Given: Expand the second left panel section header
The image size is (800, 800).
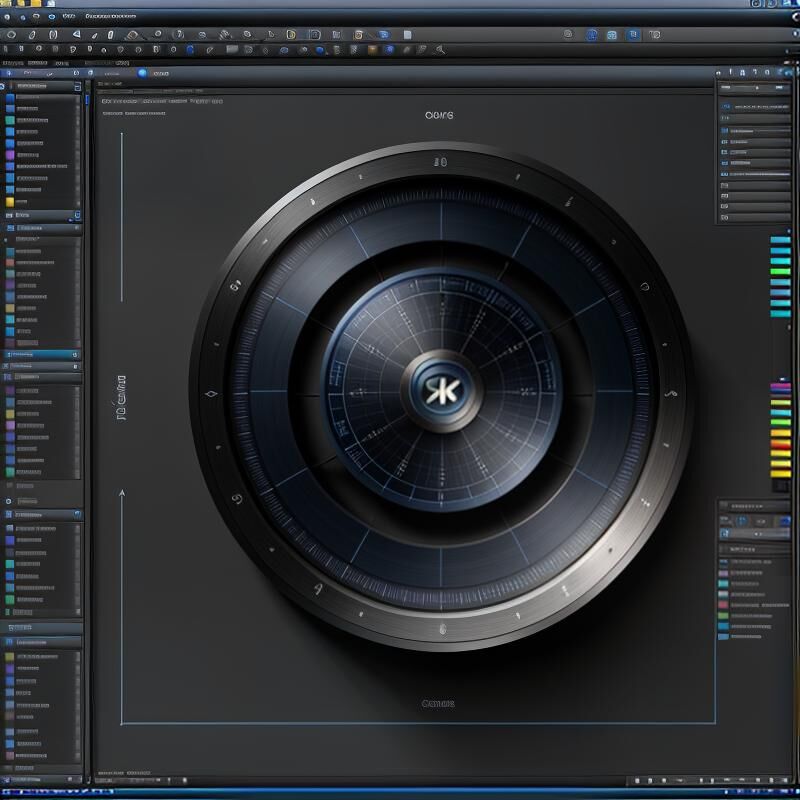Looking at the screenshot, I should pos(40,215).
